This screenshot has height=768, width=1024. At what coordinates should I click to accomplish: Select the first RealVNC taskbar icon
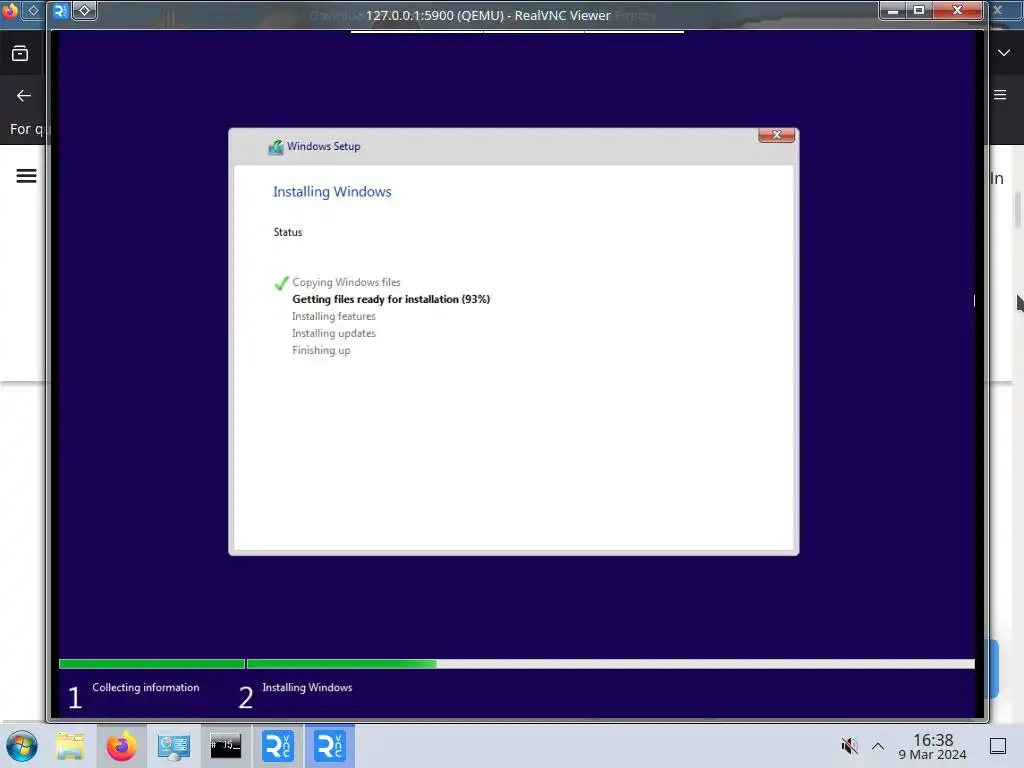(278, 746)
